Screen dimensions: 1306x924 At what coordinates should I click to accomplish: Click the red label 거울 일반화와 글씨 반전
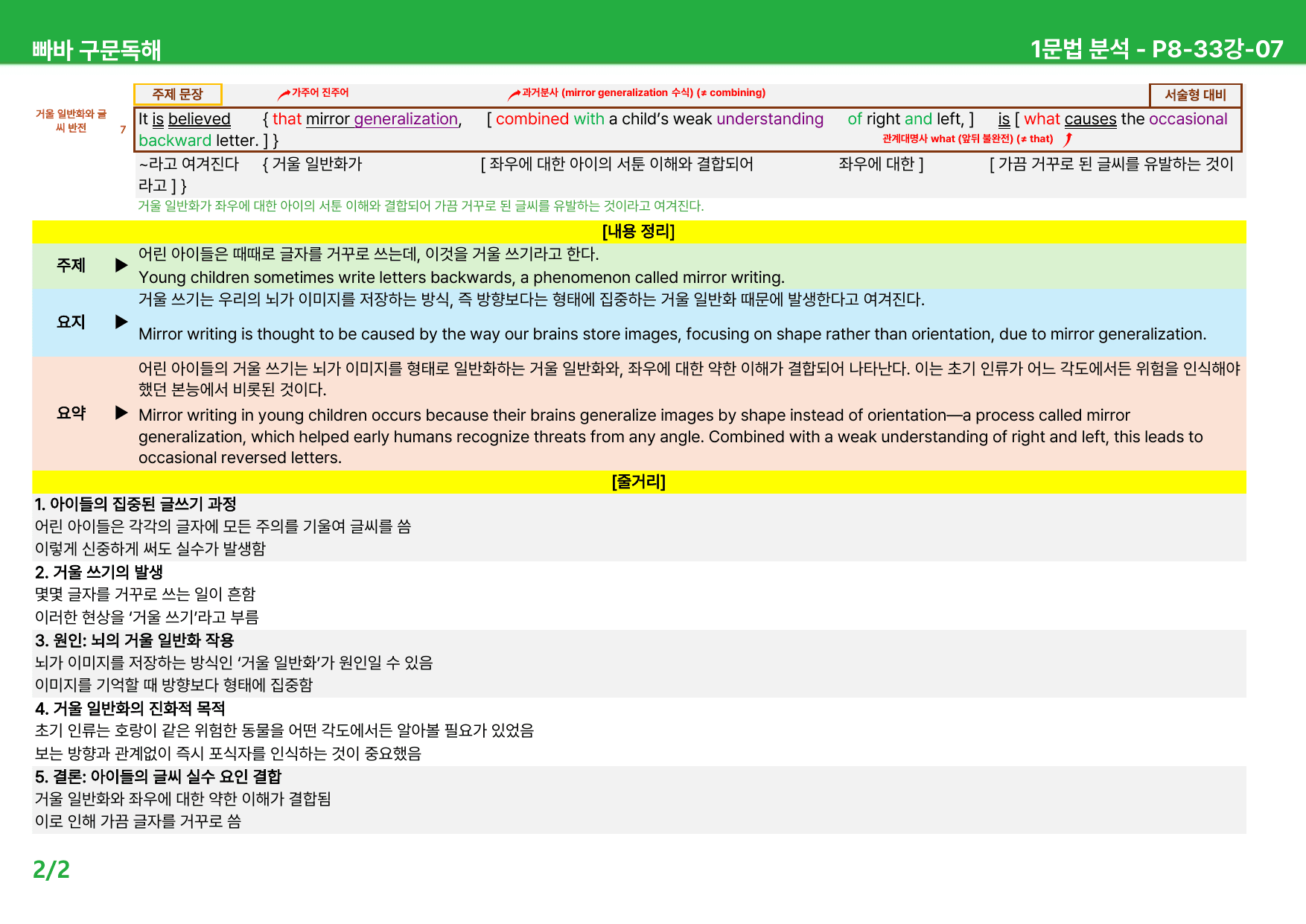pos(71,121)
